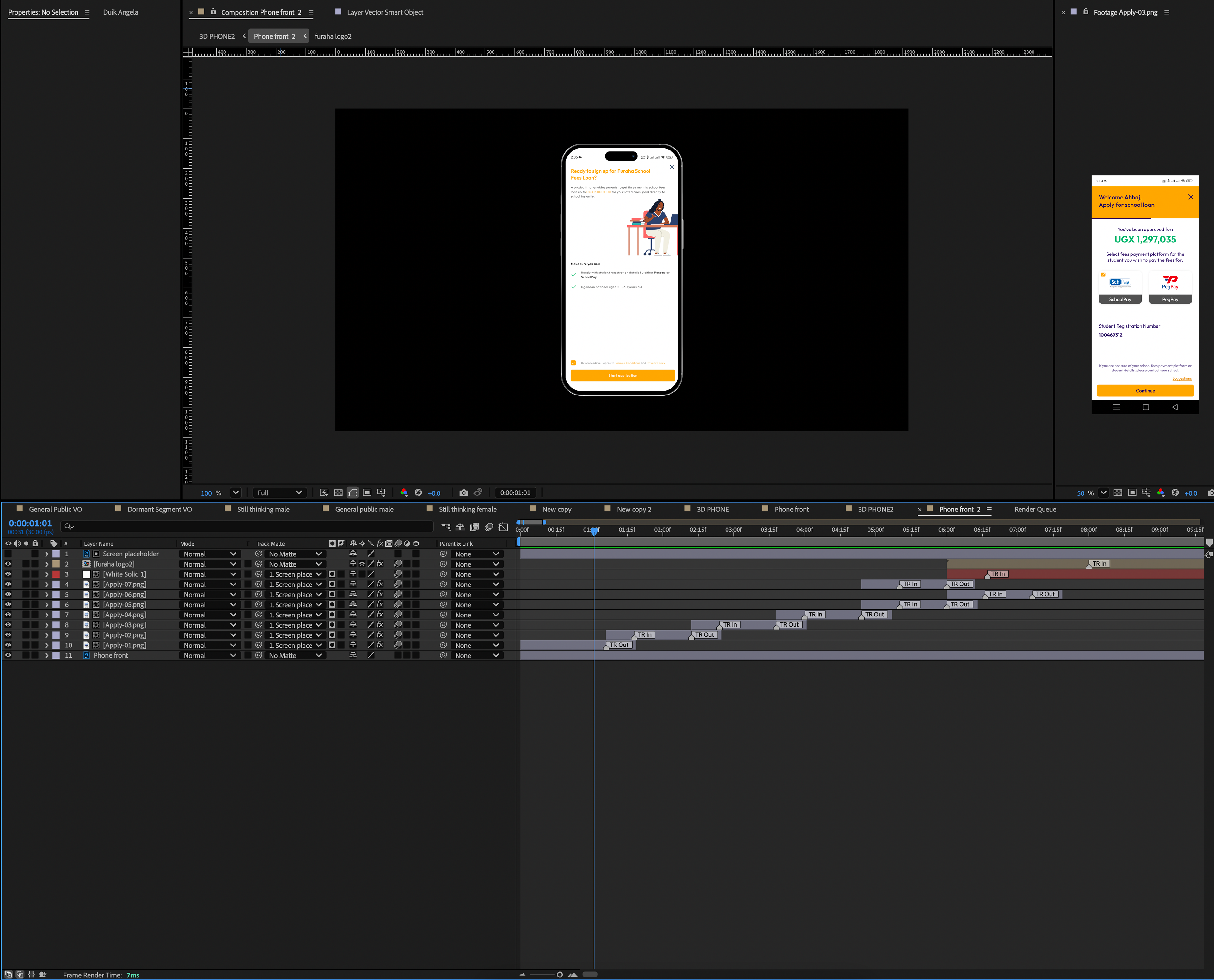Expand the Apply-07.png layer properties
1214x980 pixels.
click(x=46, y=584)
